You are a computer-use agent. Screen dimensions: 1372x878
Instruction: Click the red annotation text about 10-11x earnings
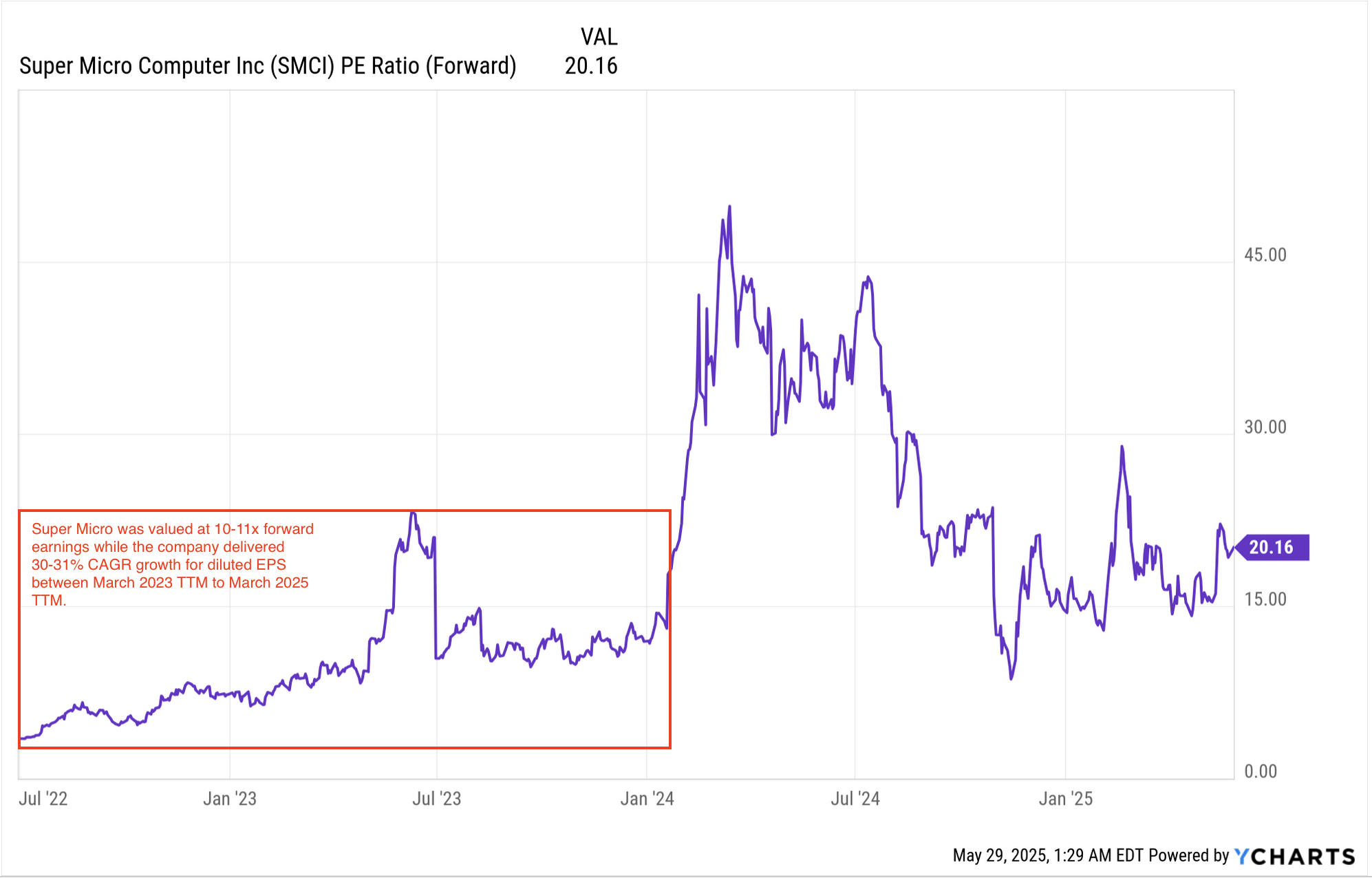(x=171, y=564)
